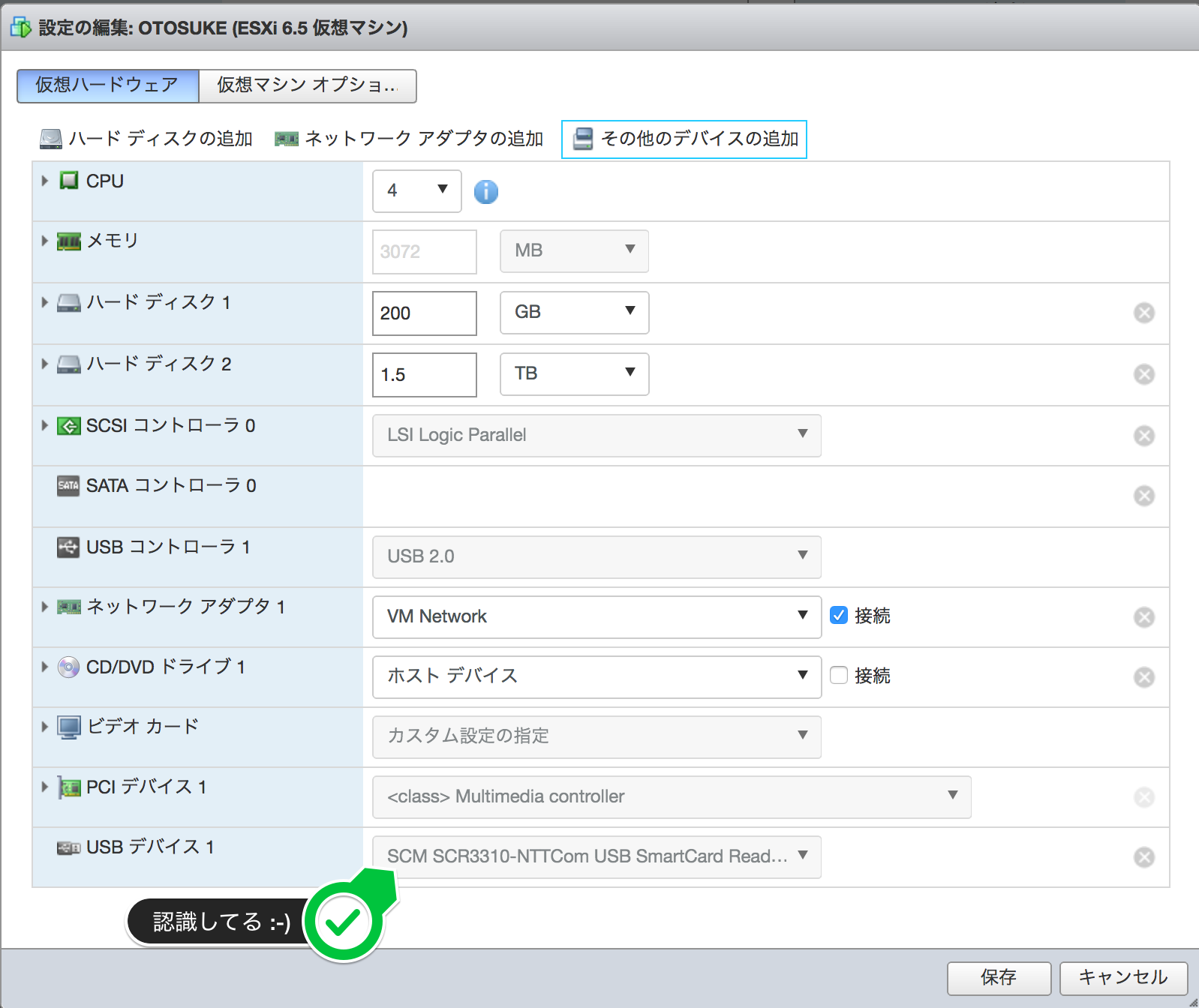Click memory size 3072 field
This screenshot has width=1199, height=1008.
pos(425,252)
